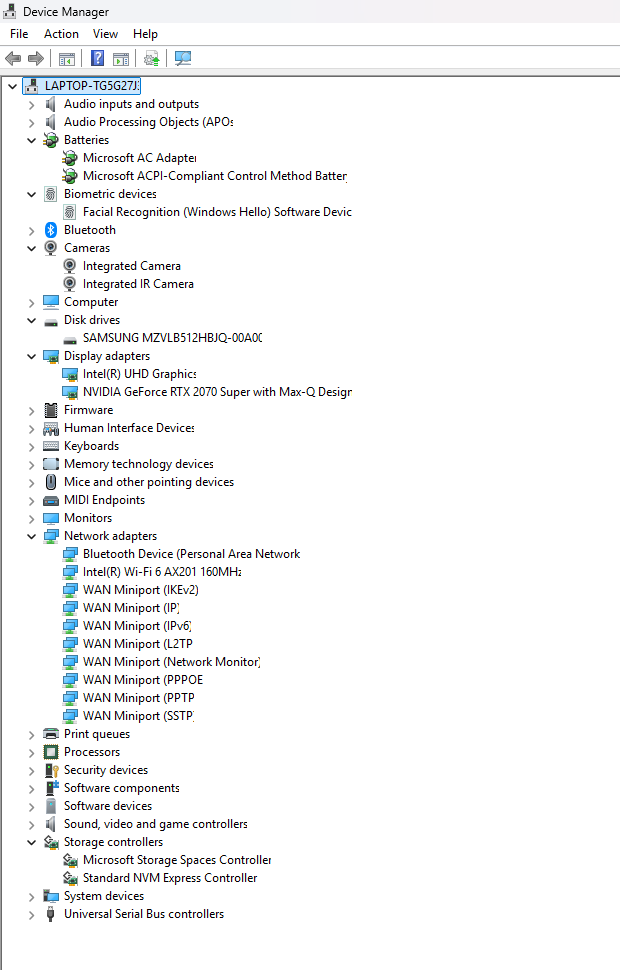Select WAN Miniport (PPPOE)
Viewport: 620px width, 970px height.
143,680
